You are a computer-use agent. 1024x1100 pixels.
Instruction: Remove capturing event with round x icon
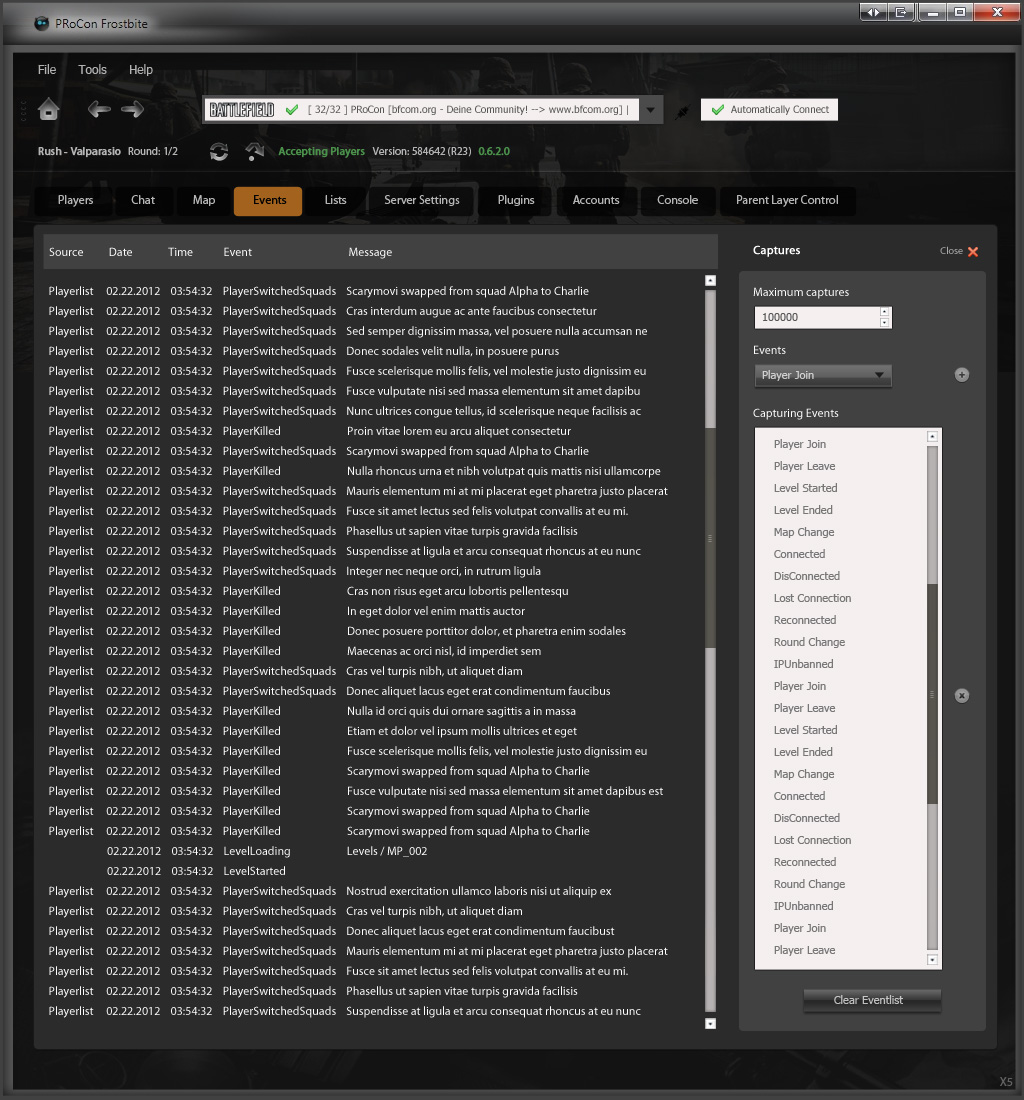click(x=962, y=695)
